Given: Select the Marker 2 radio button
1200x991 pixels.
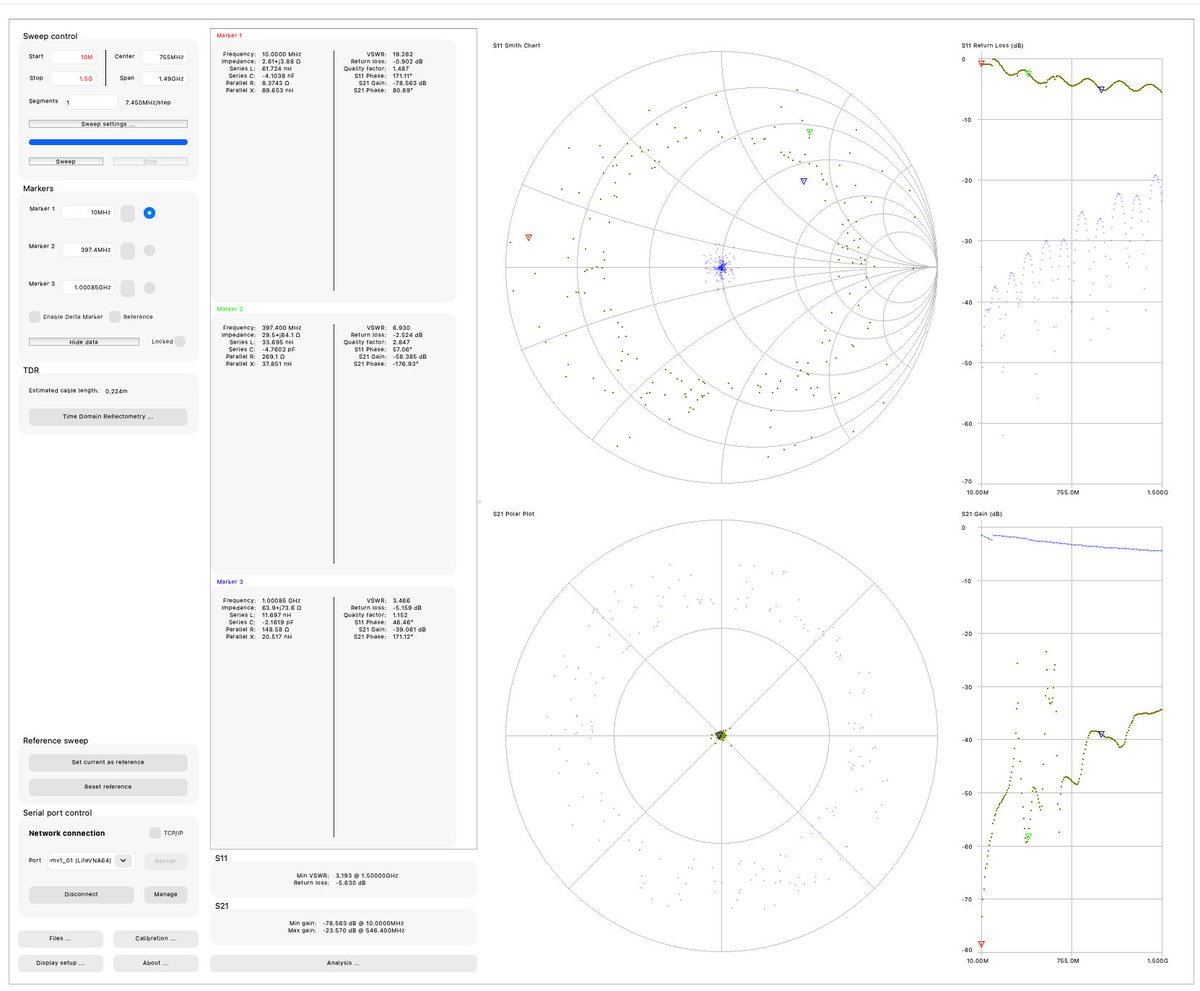Looking at the screenshot, I should point(149,250).
